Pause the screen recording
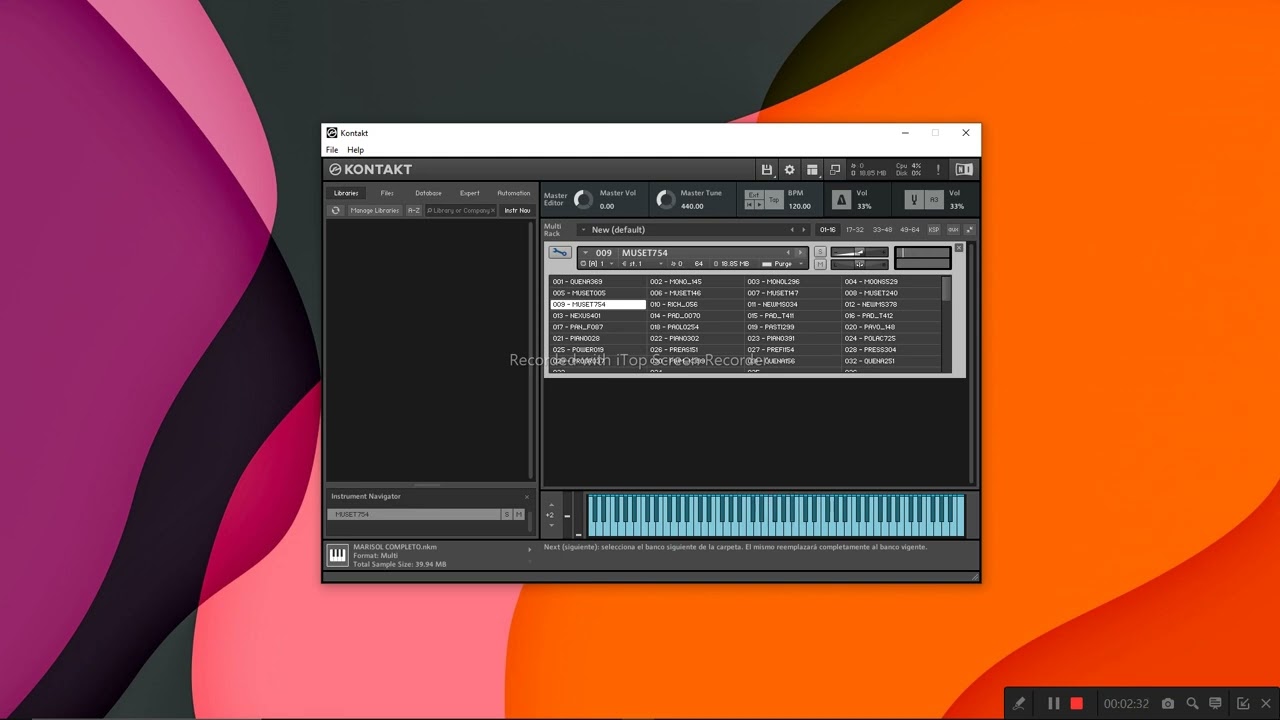 pyautogui.click(x=1053, y=704)
